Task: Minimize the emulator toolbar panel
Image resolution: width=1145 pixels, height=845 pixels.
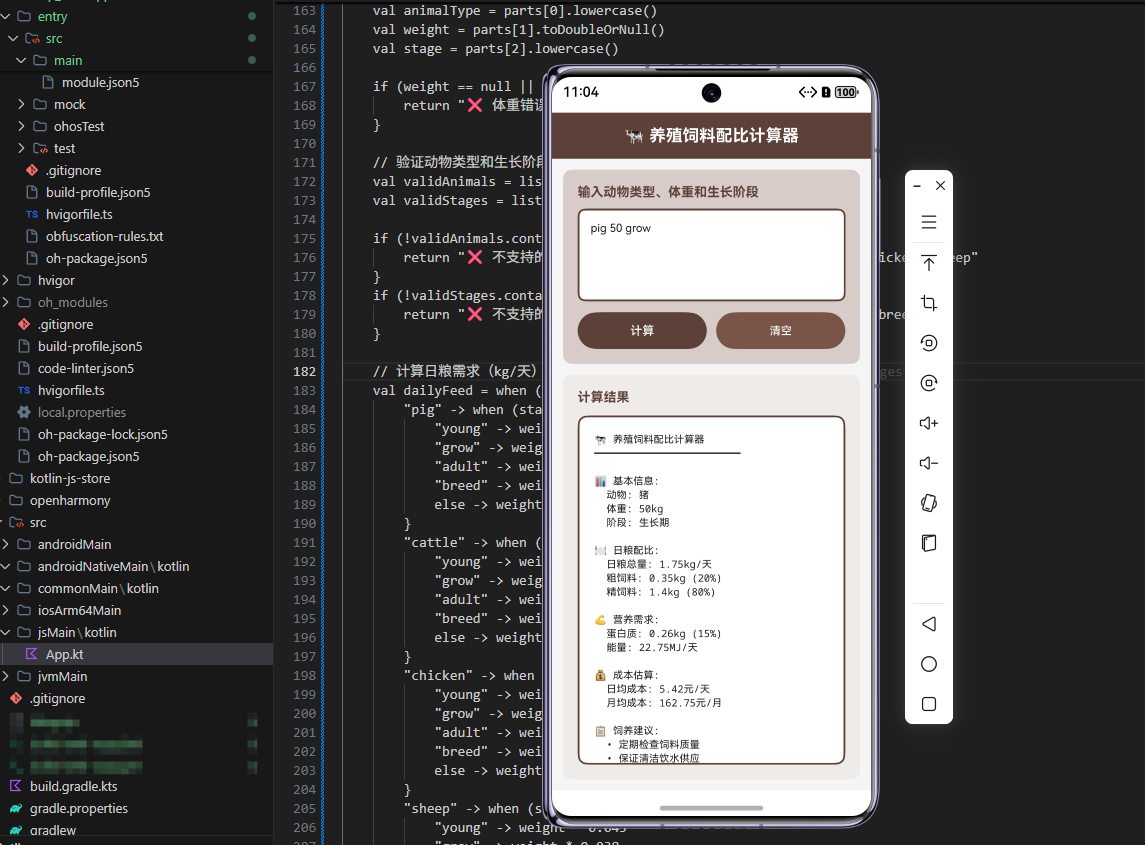Action: 916,186
